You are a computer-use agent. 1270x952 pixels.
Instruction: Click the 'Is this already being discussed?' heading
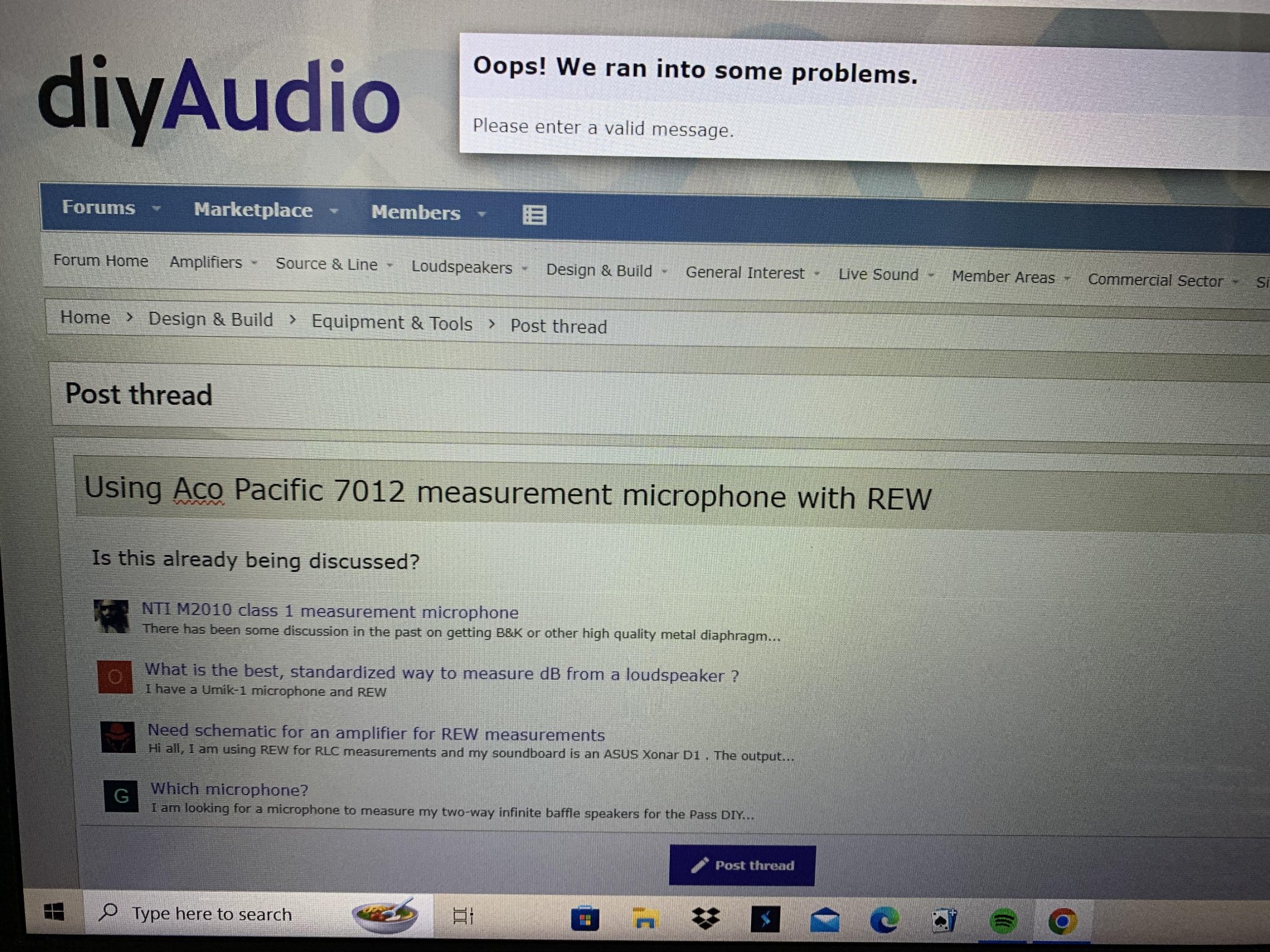tap(255, 560)
